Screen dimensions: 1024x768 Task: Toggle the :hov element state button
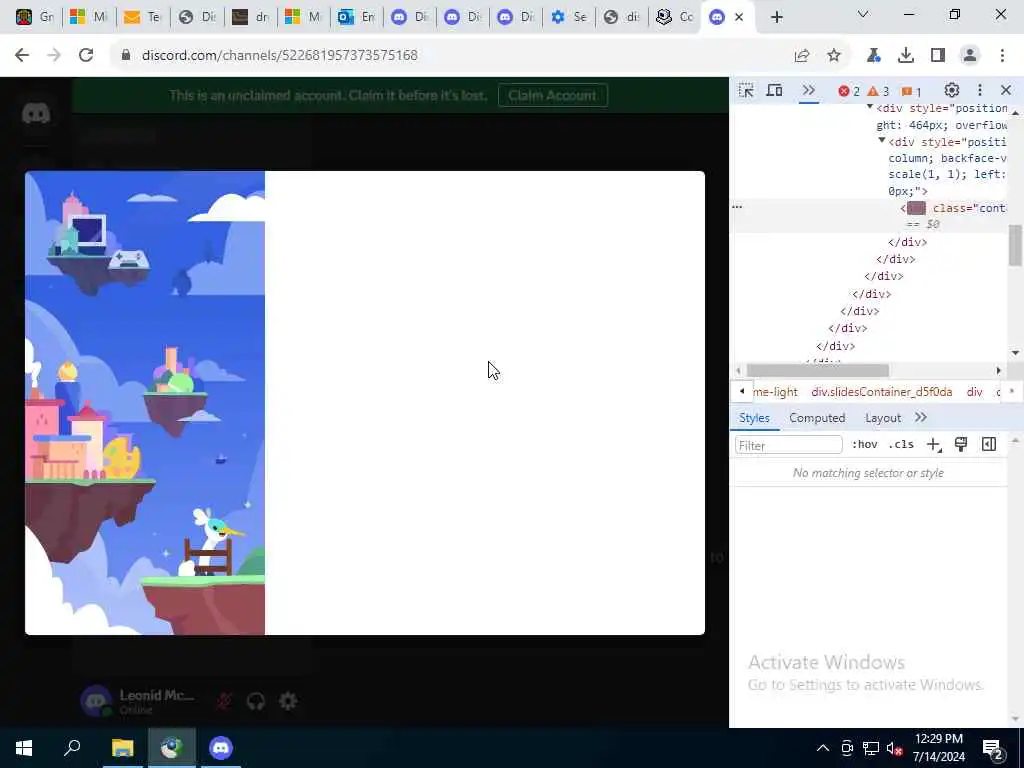coord(865,445)
